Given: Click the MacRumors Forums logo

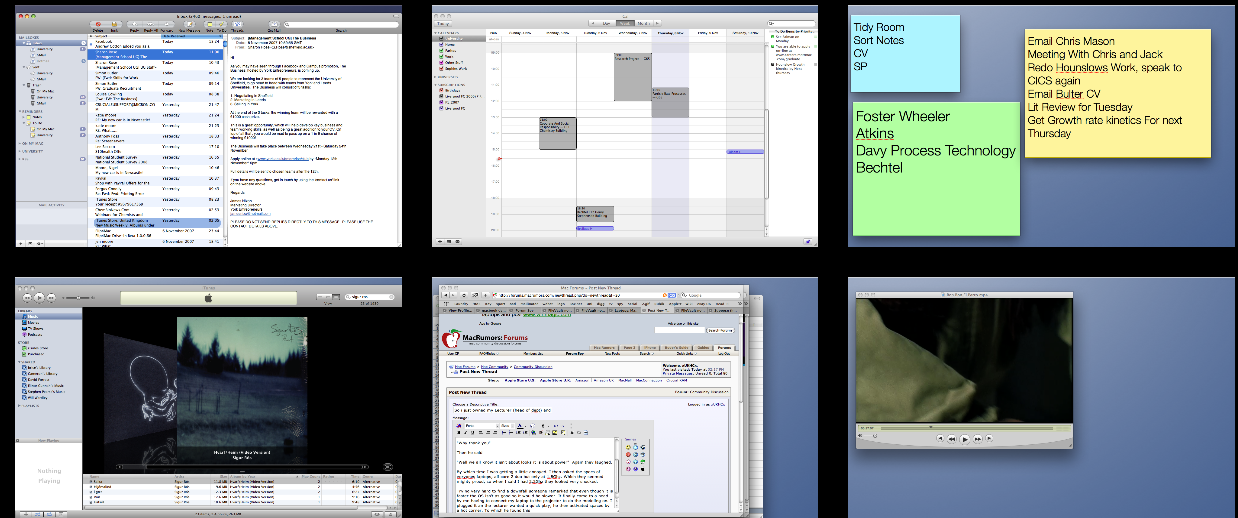Looking at the screenshot, I should point(484,339).
